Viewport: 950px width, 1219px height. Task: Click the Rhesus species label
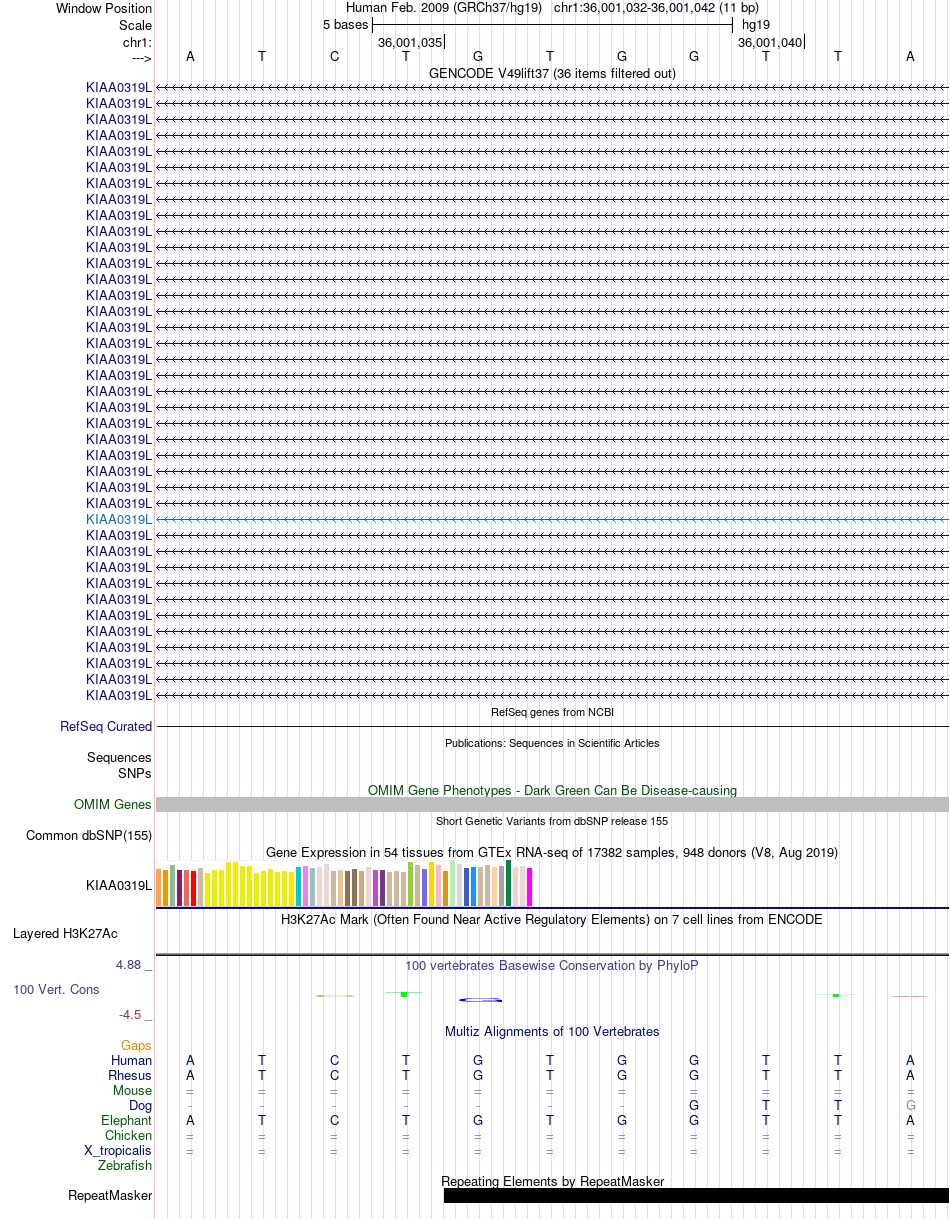tap(130, 1075)
